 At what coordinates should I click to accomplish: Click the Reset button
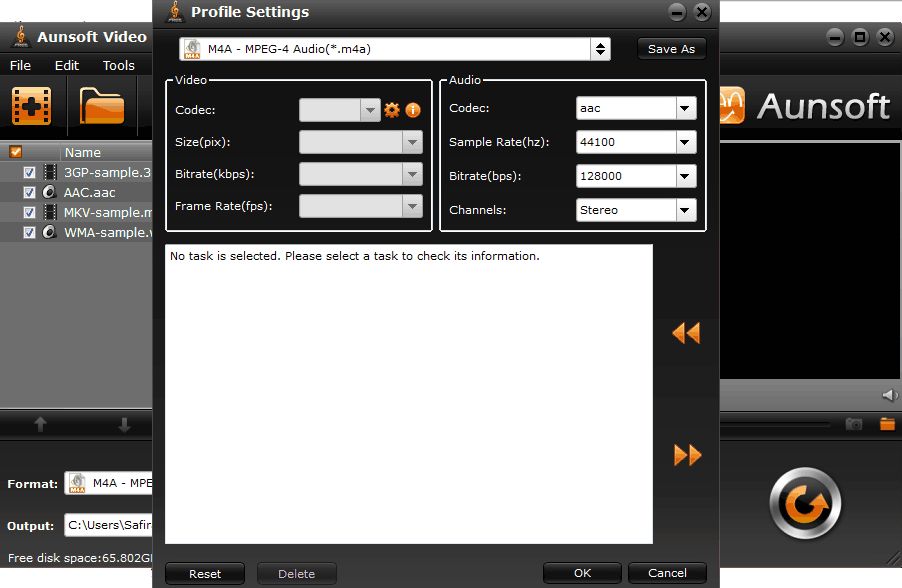click(x=205, y=574)
